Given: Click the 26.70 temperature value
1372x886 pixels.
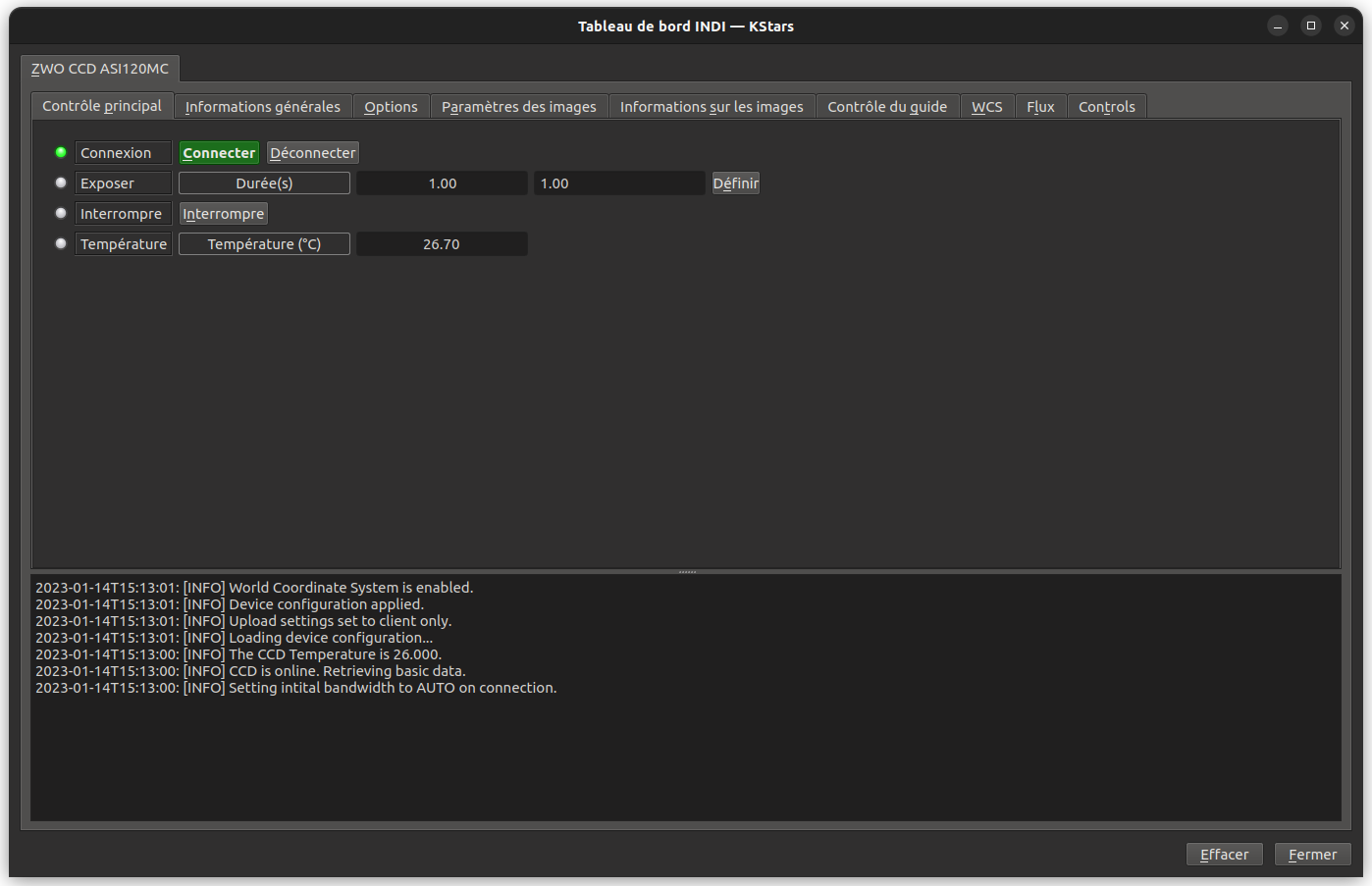Looking at the screenshot, I should 442,244.
